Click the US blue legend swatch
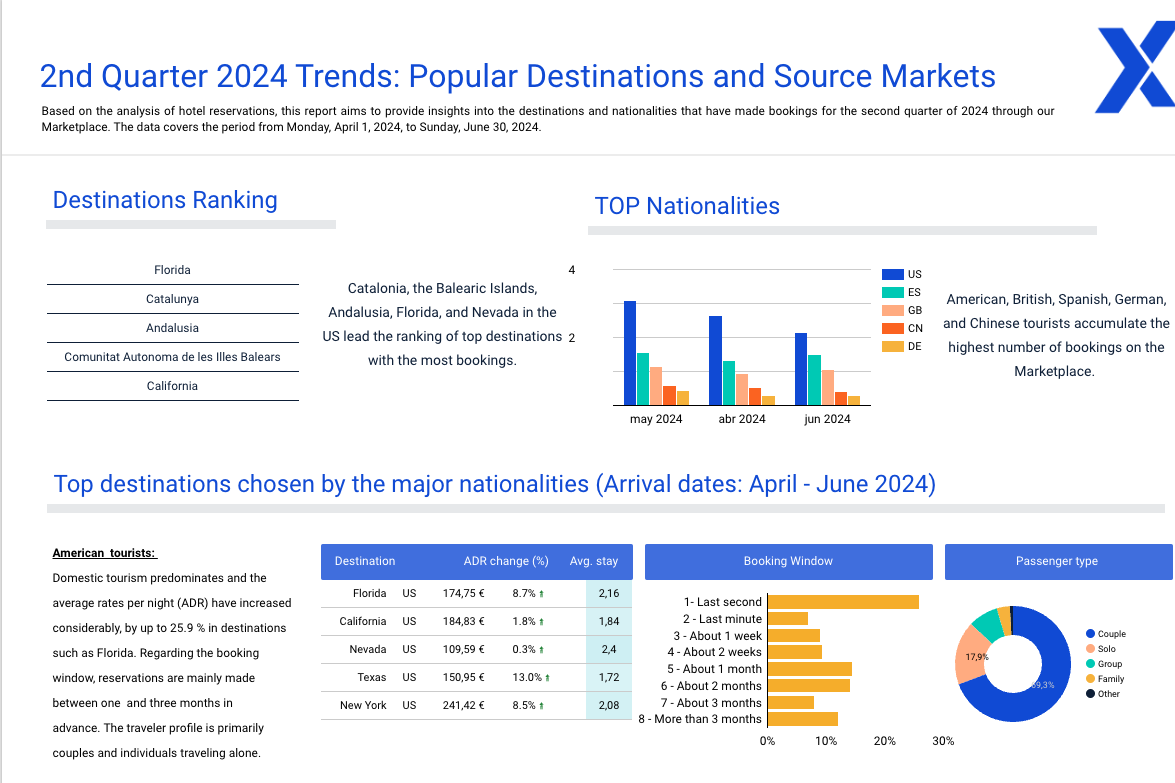 click(893, 274)
